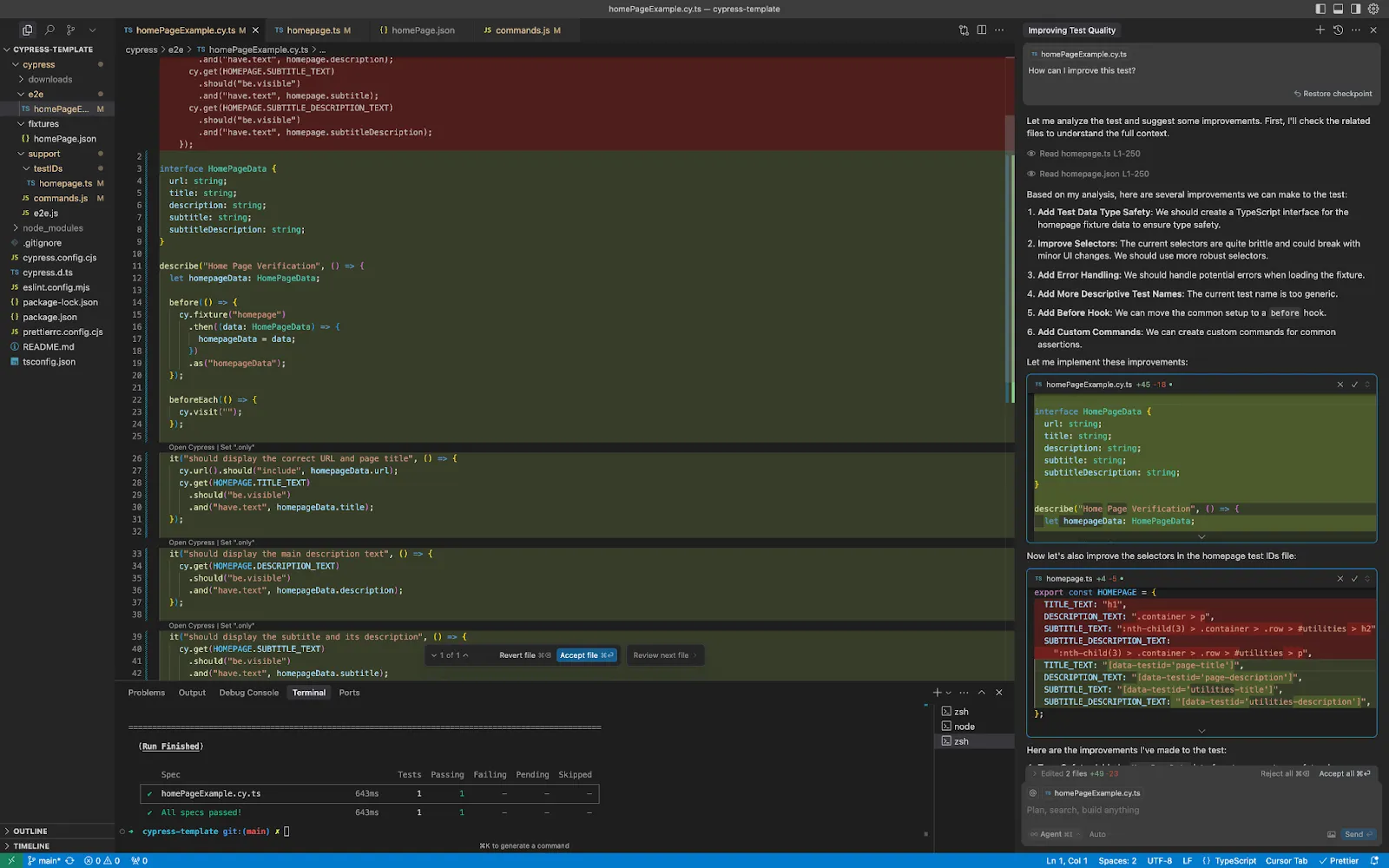Switch to the homepage.ts tab
Viewport: 1389px width, 868px height.
coord(313,30)
